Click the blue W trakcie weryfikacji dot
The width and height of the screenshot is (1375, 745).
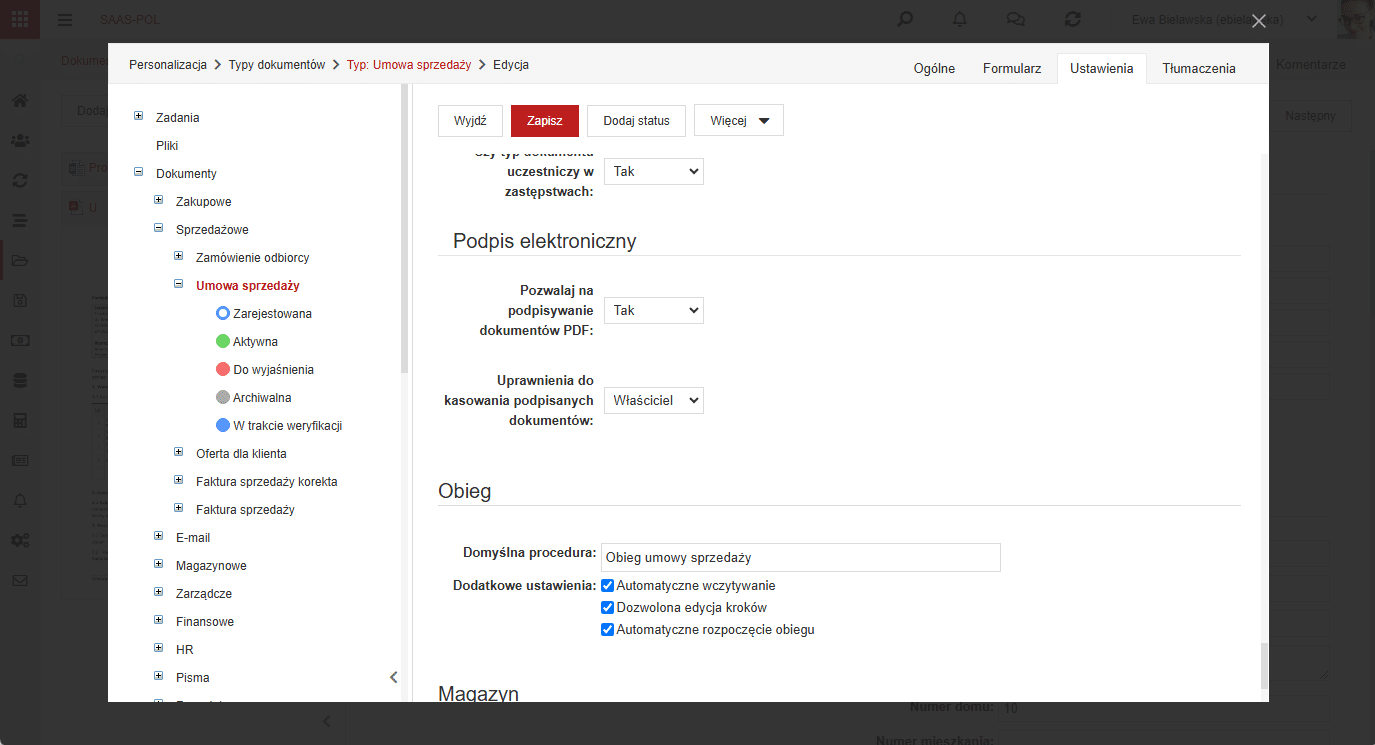(x=223, y=425)
